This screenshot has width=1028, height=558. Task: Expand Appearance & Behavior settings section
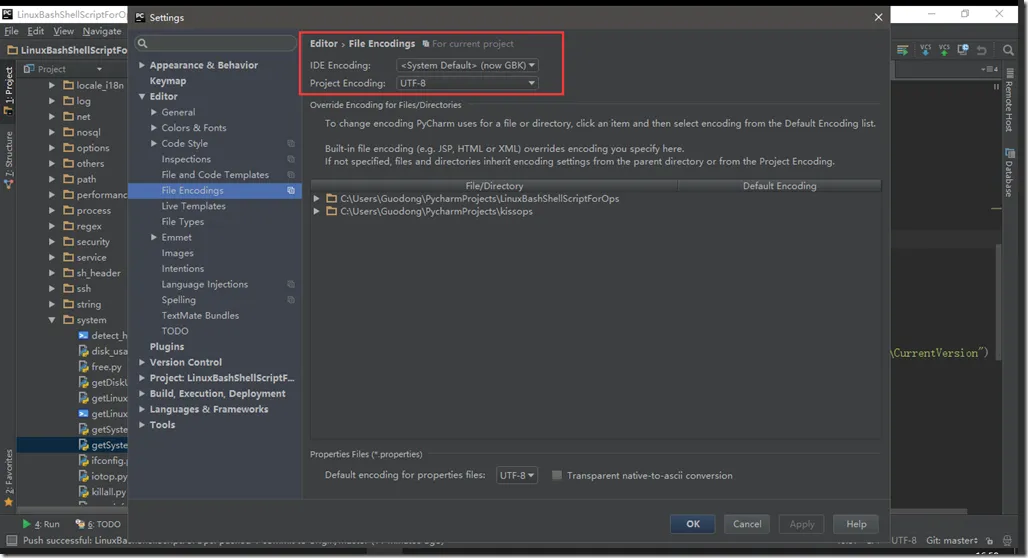pos(142,65)
